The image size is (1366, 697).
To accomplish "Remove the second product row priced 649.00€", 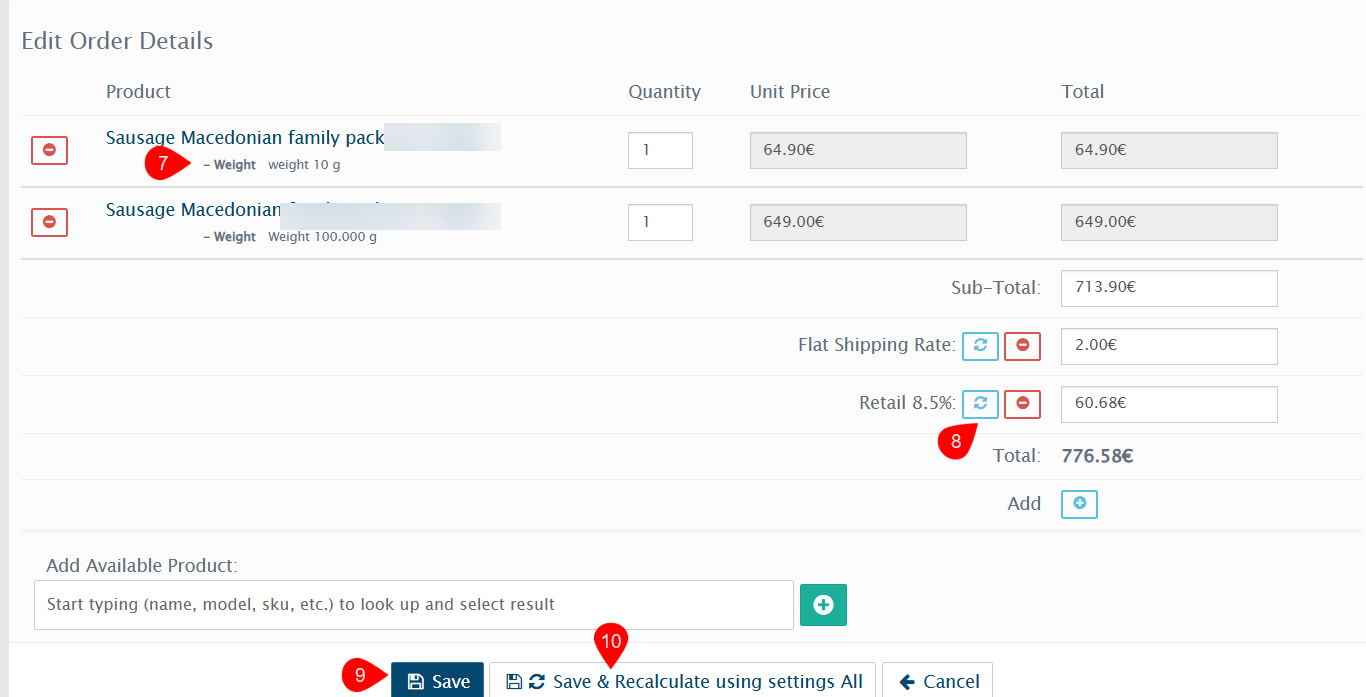I will point(49,222).
